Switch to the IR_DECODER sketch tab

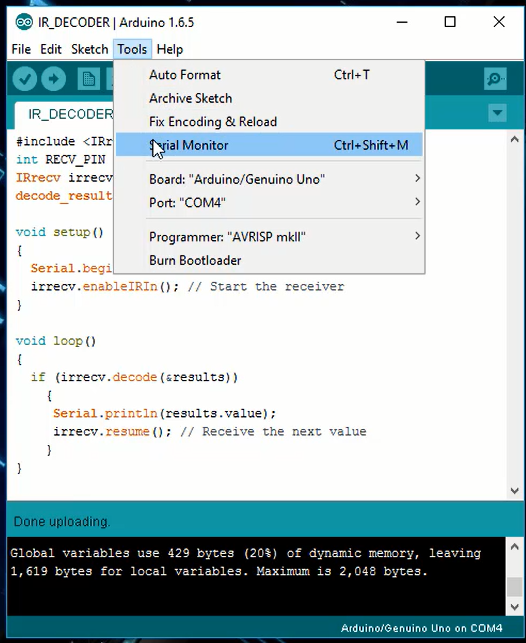pyautogui.click(x=65, y=114)
